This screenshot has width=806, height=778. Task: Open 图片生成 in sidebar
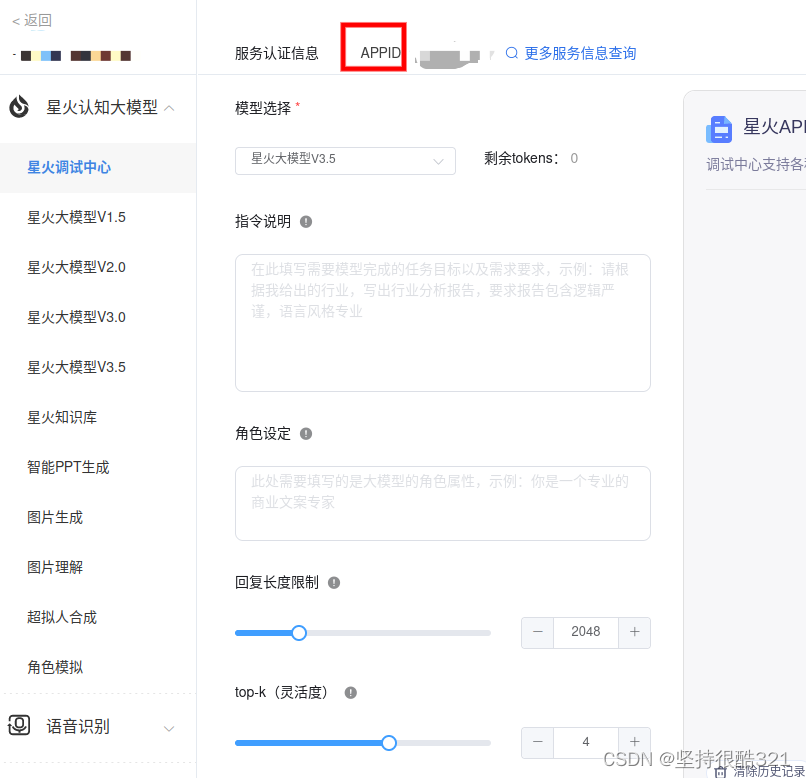(55, 517)
